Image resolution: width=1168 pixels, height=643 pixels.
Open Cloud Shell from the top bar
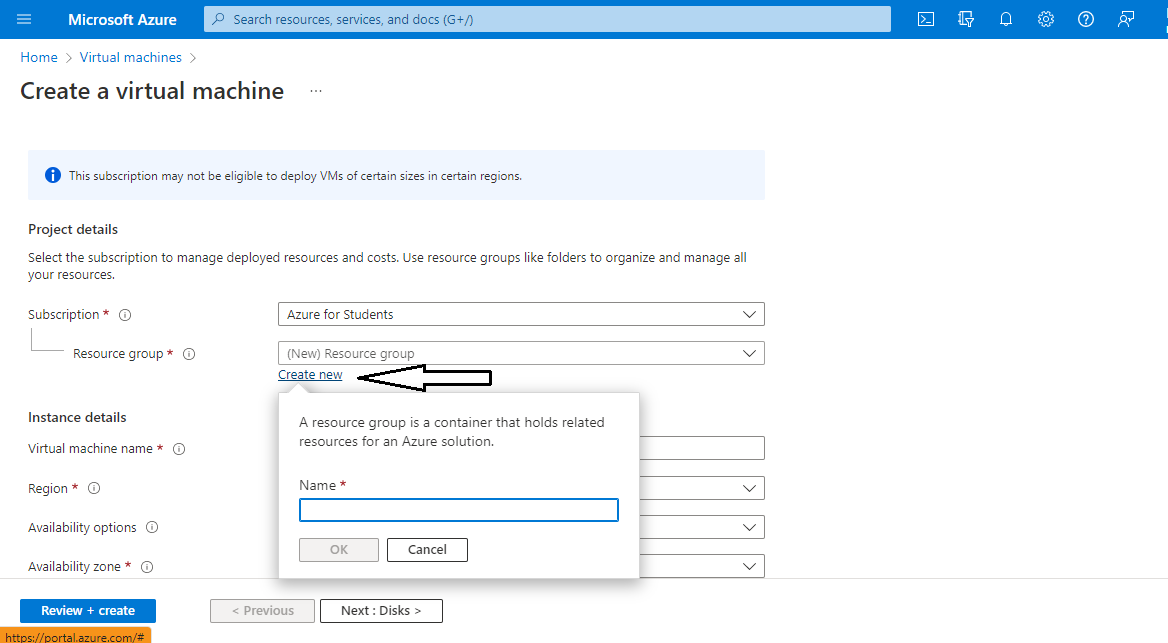click(x=925, y=19)
